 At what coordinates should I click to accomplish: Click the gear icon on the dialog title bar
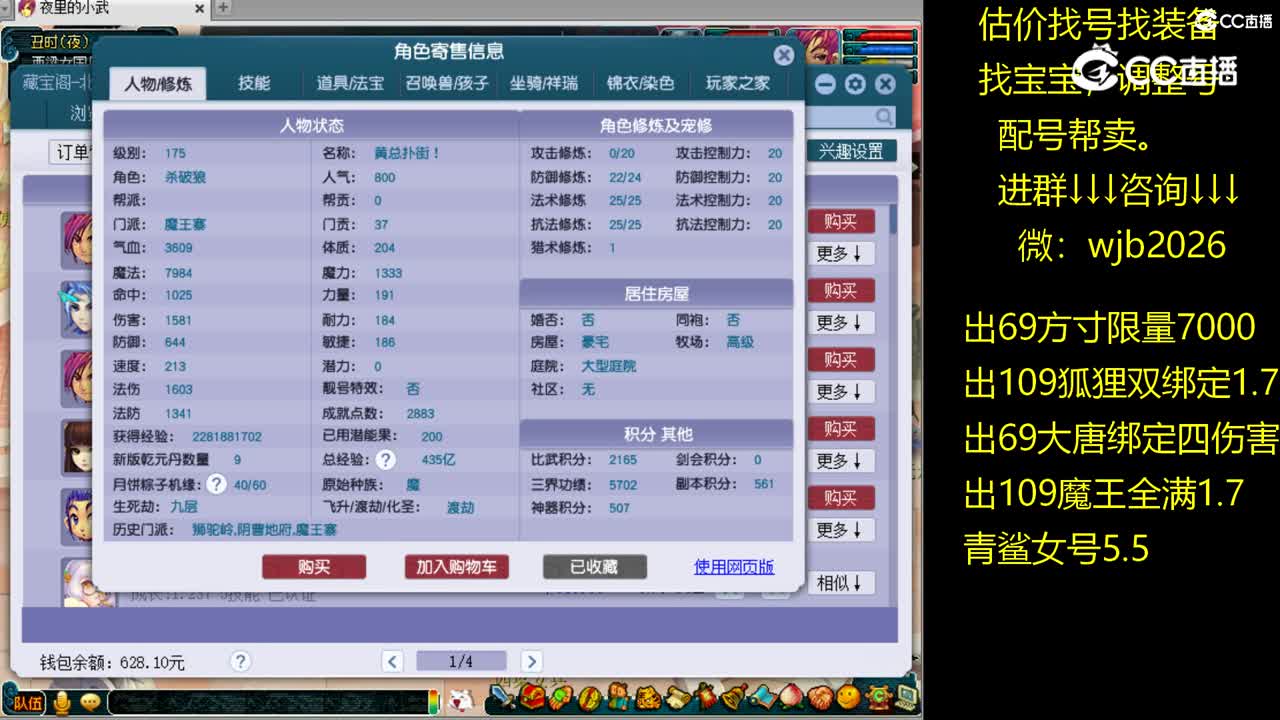pyautogui.click(x=853, y=85)
